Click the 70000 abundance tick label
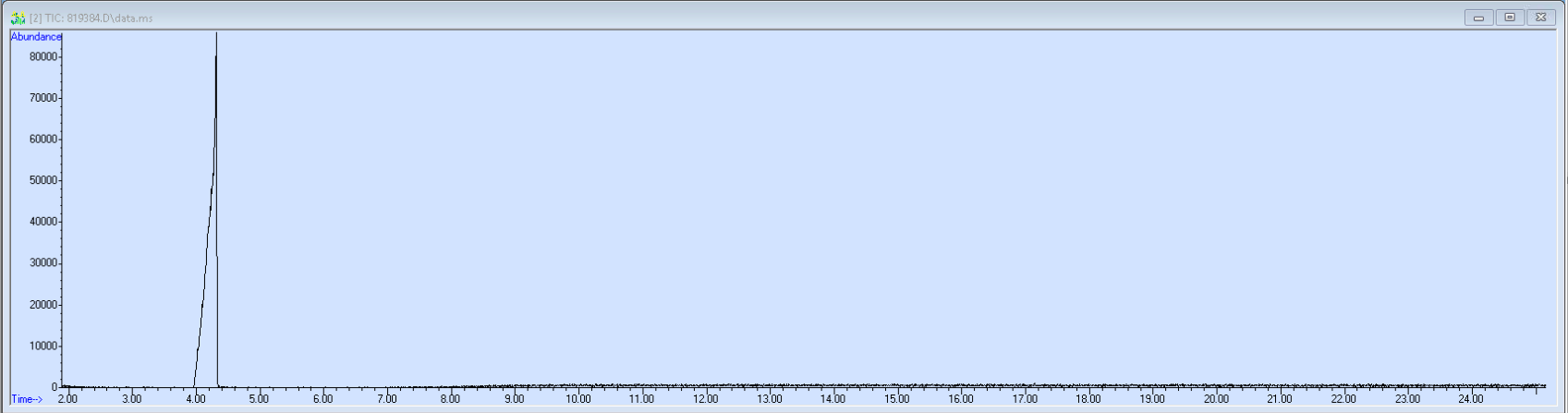 coord(43,98)
